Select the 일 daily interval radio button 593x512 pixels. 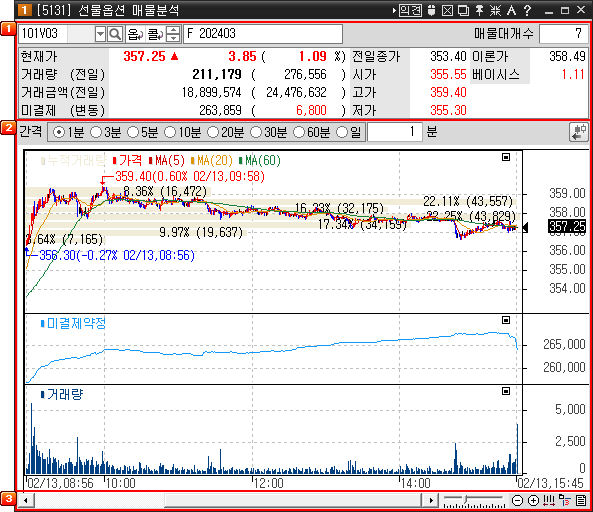pos(342,132)
